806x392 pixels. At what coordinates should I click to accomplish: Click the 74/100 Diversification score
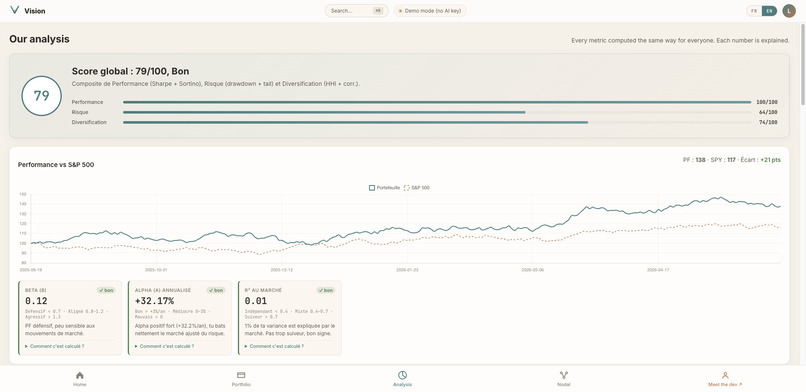[768, 122]
